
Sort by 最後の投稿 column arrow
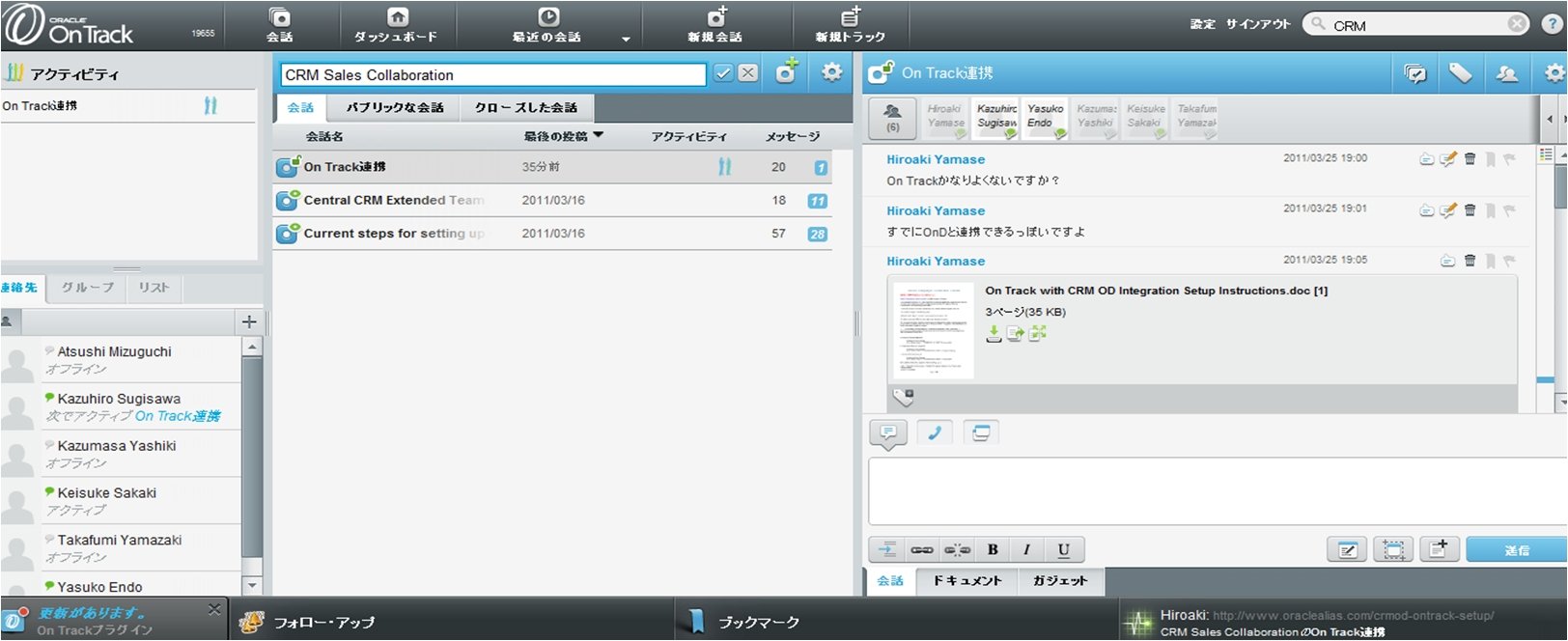tap(598, 135)
